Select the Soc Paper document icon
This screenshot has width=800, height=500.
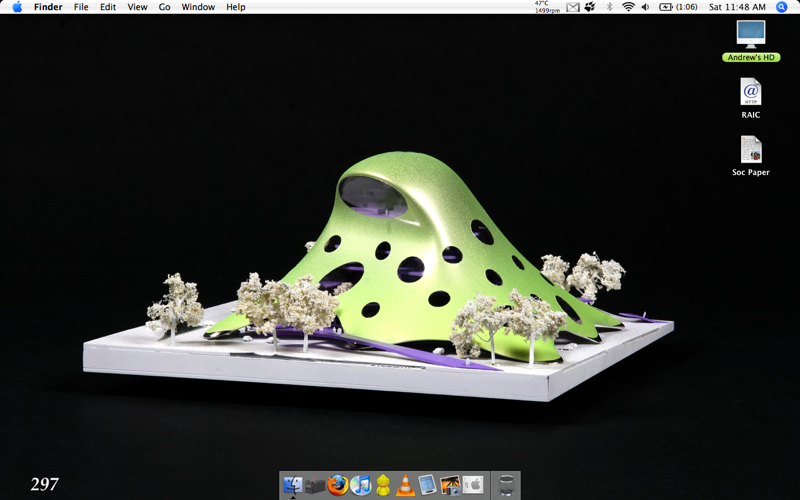(751, 149)
